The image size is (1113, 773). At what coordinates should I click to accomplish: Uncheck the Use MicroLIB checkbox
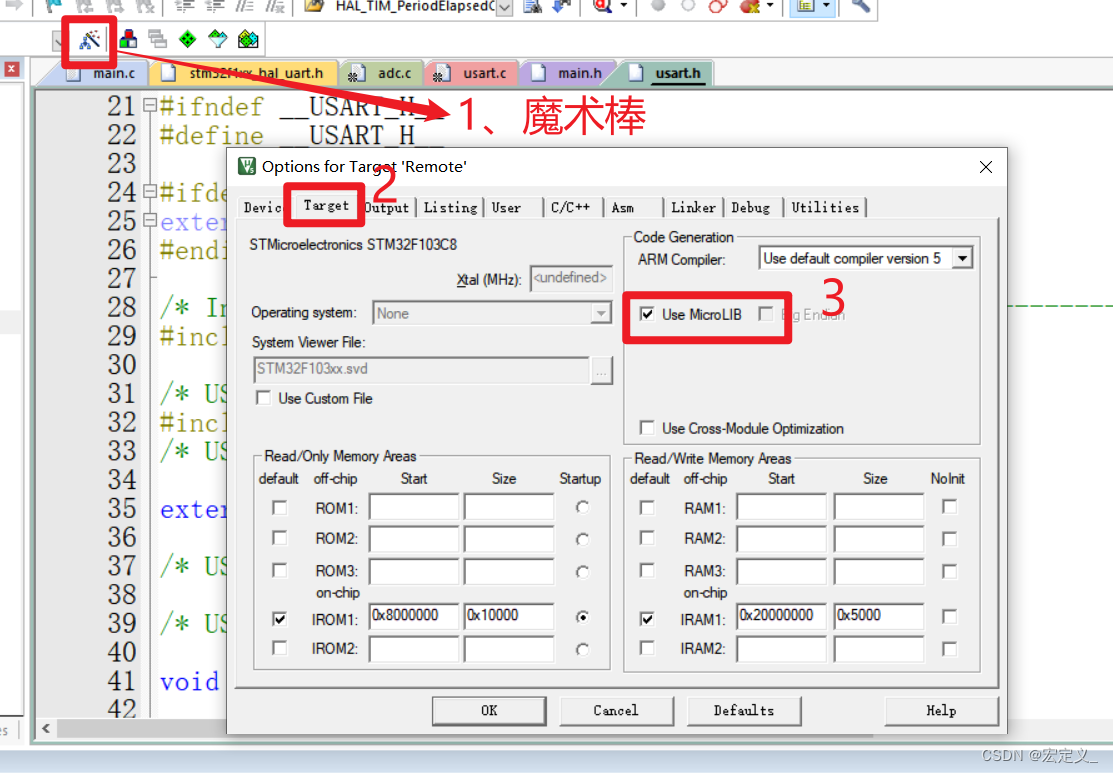pos(649,316)
